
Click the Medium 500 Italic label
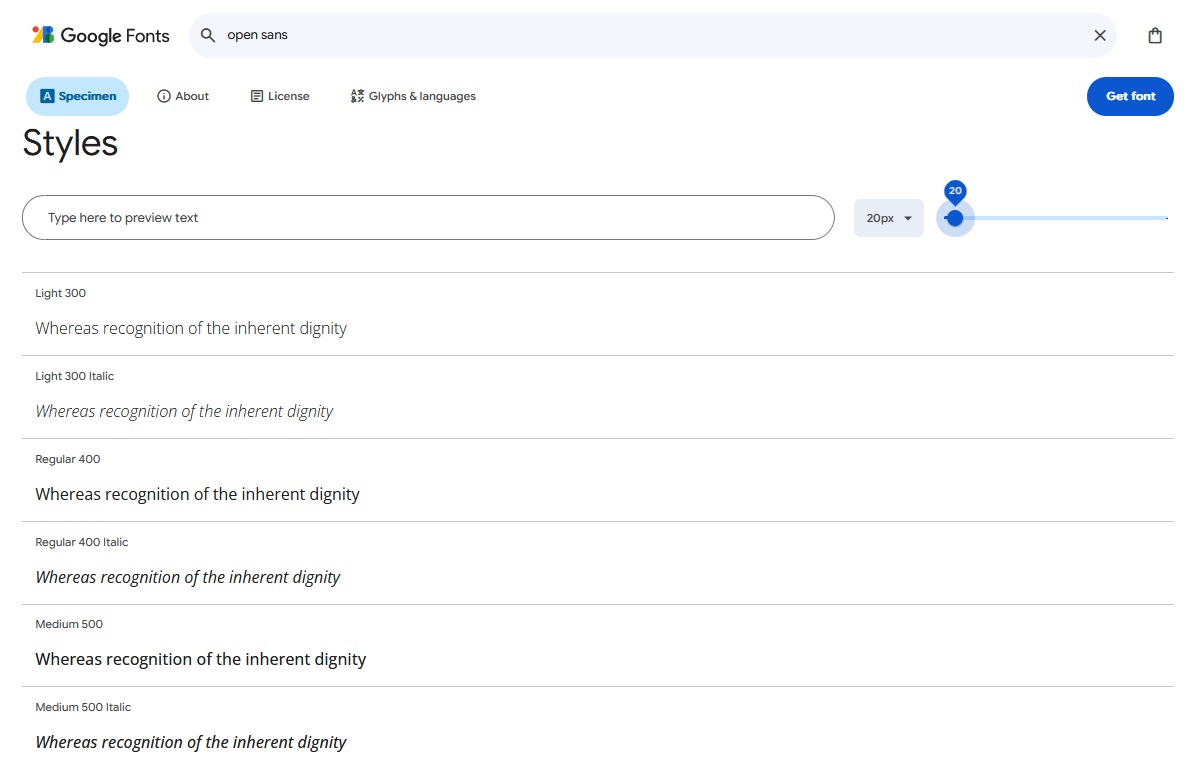(83, 708)
